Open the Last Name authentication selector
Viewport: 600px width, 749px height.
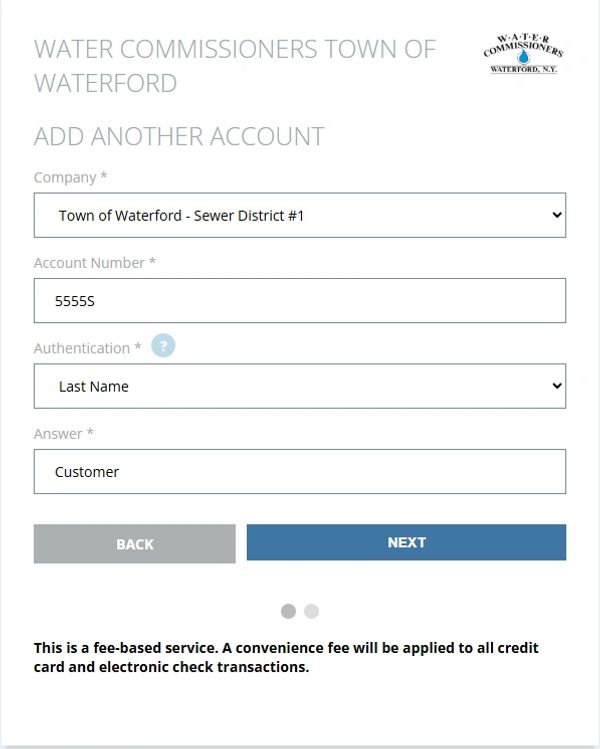[300, 386]
